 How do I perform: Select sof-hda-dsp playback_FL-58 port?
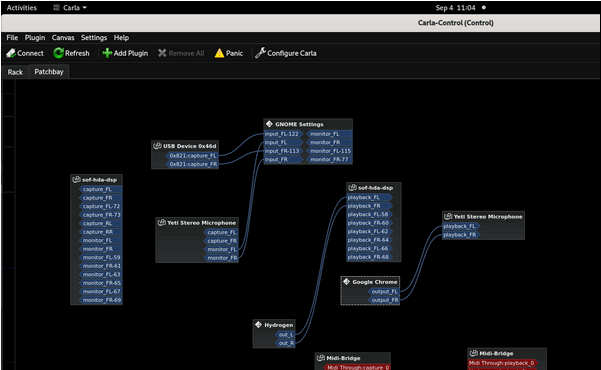coord(370,214)
